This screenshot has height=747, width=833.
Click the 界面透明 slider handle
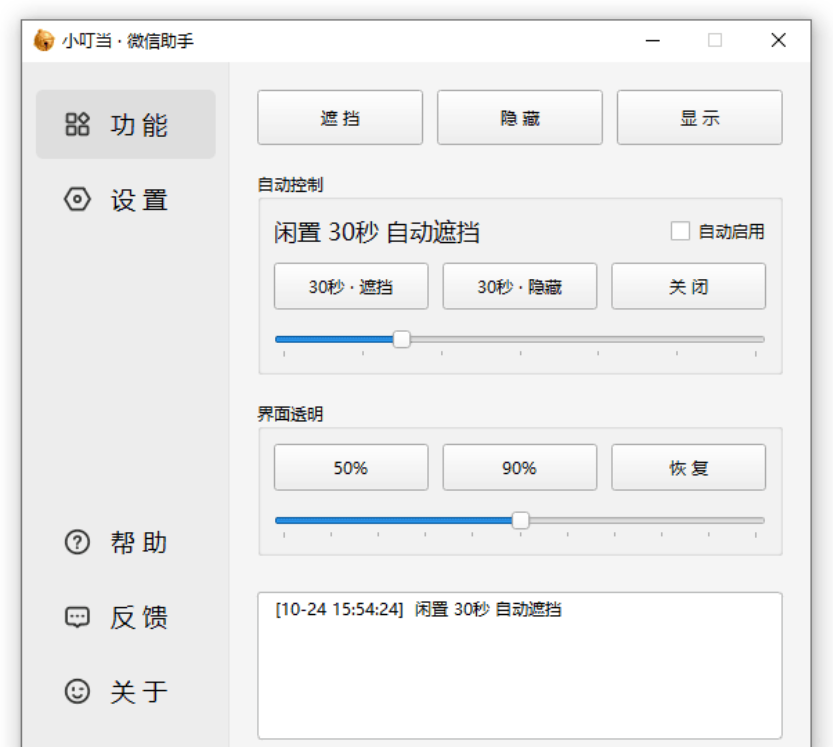click(x=520, y=520)
